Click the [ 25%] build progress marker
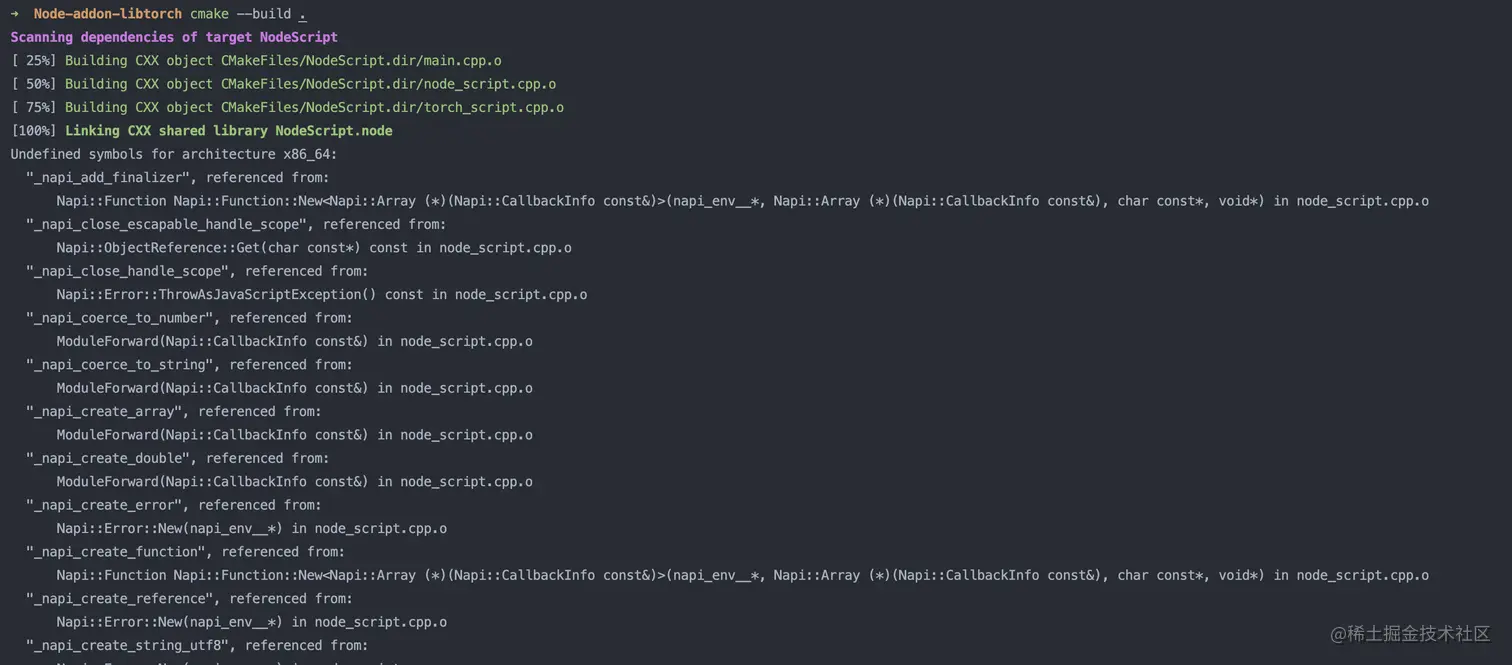1512x665 pixels. pyautogui.click(x=33, y=60)
